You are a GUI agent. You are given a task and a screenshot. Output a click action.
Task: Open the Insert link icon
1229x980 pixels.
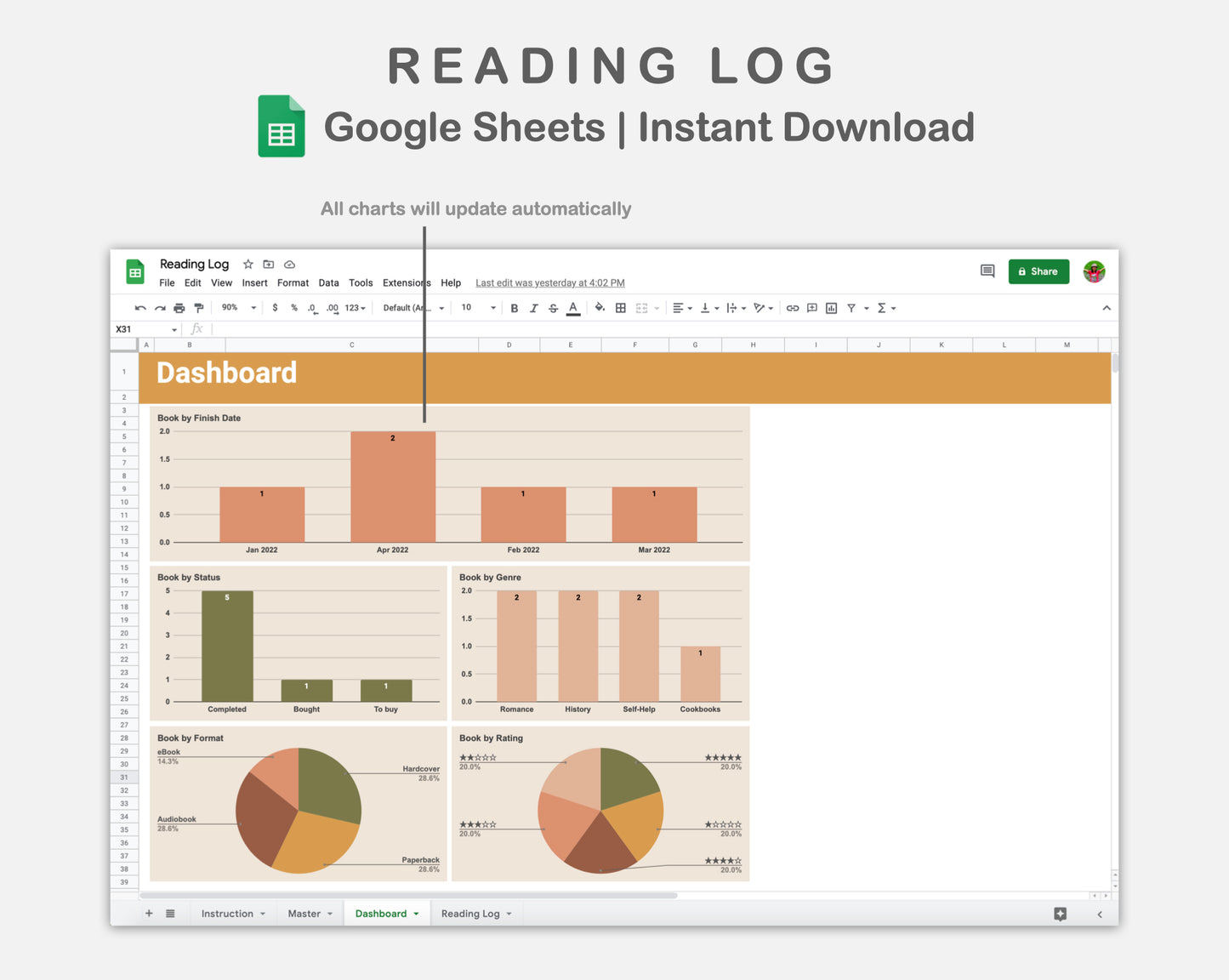(792, 307)
